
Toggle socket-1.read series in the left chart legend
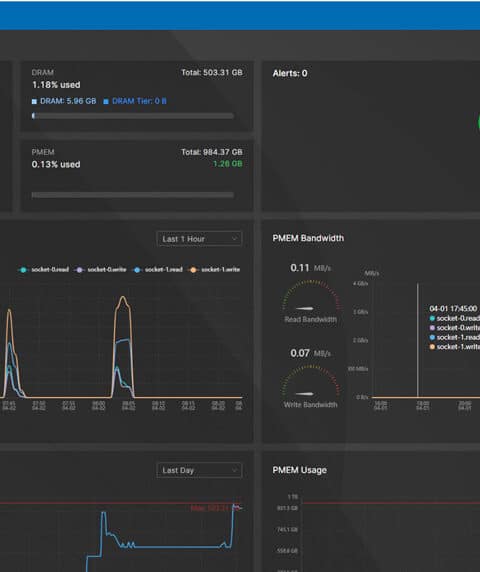coord(158,270)
